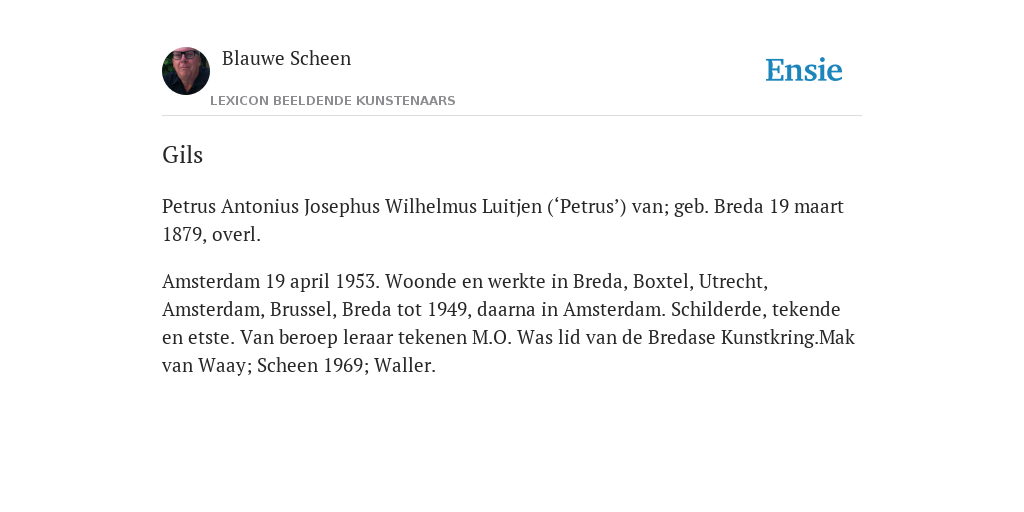Click the text 1879, overl.
The height and width of the screenshot is (512, 1024).
212,234
